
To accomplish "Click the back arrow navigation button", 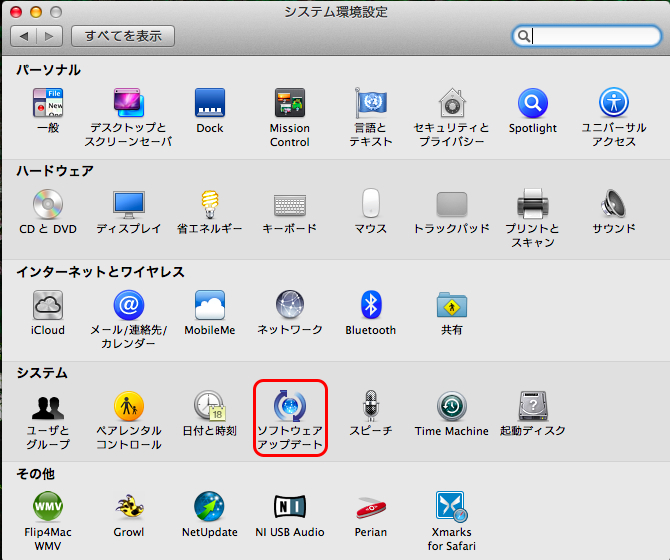I will (24, 36).
